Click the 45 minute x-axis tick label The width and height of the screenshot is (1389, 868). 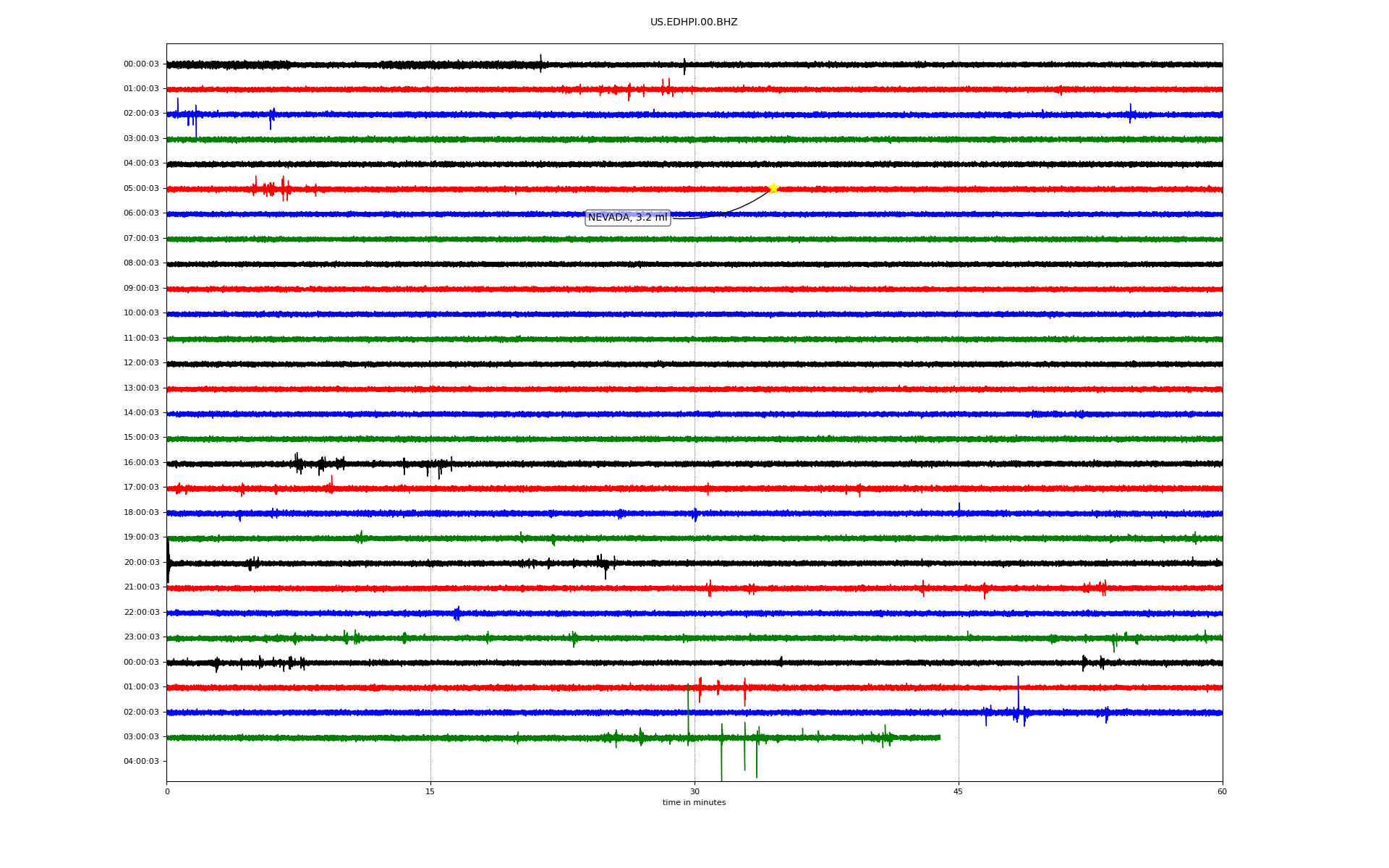coord(959,791)
